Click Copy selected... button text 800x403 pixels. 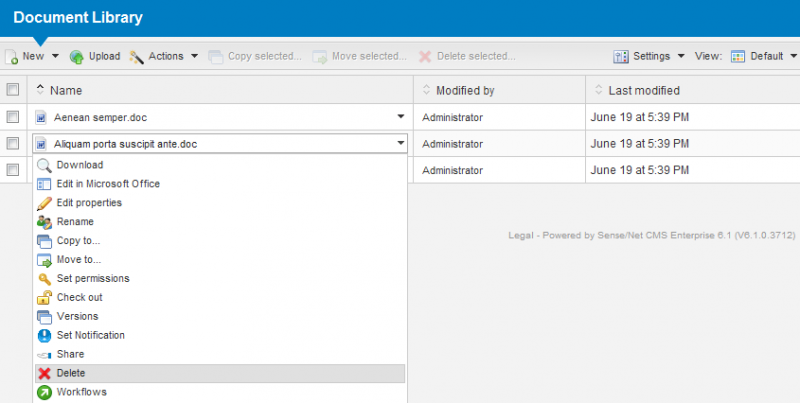click(x=265, y=56)
